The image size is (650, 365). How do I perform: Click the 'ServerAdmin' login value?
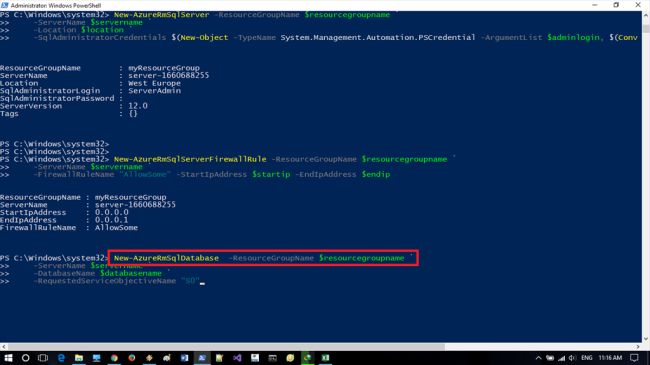tap(154, 90)
